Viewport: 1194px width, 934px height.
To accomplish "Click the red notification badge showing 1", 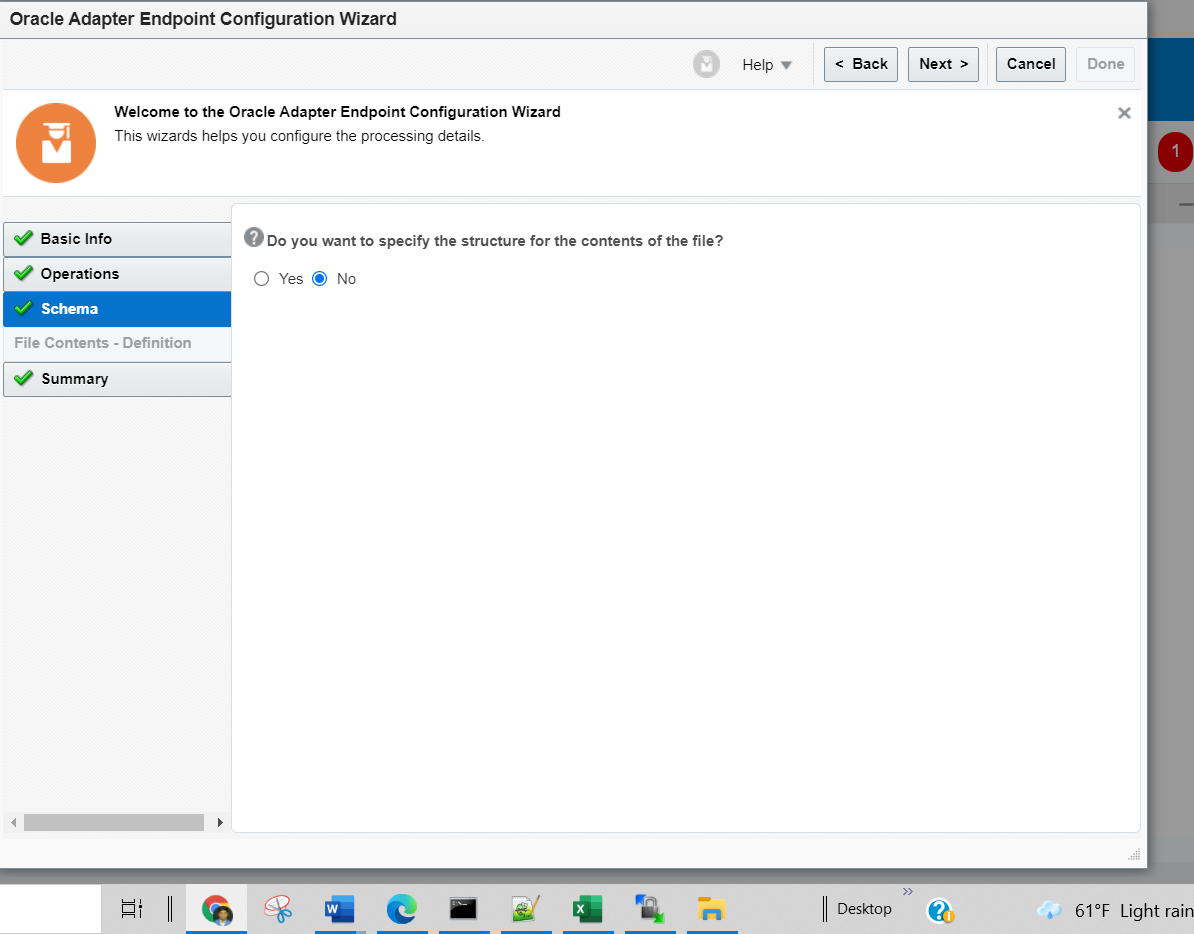I will (x=1175, y=151).
